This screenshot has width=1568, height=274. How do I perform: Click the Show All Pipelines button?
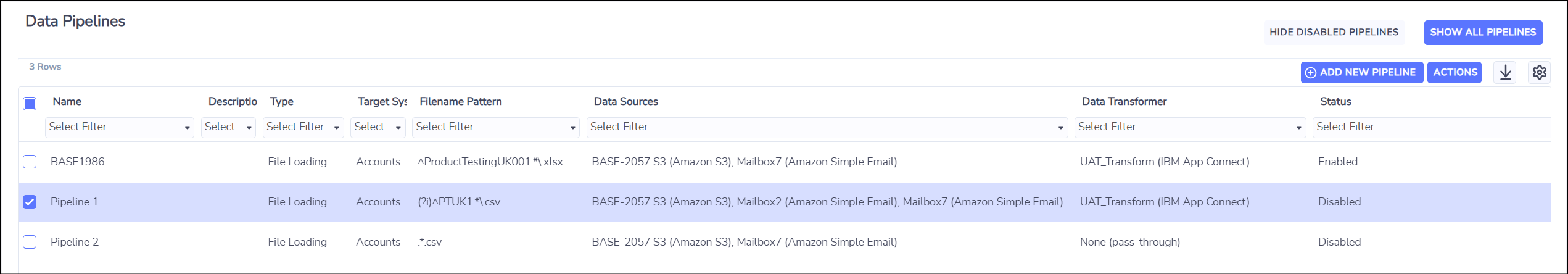1483,33
